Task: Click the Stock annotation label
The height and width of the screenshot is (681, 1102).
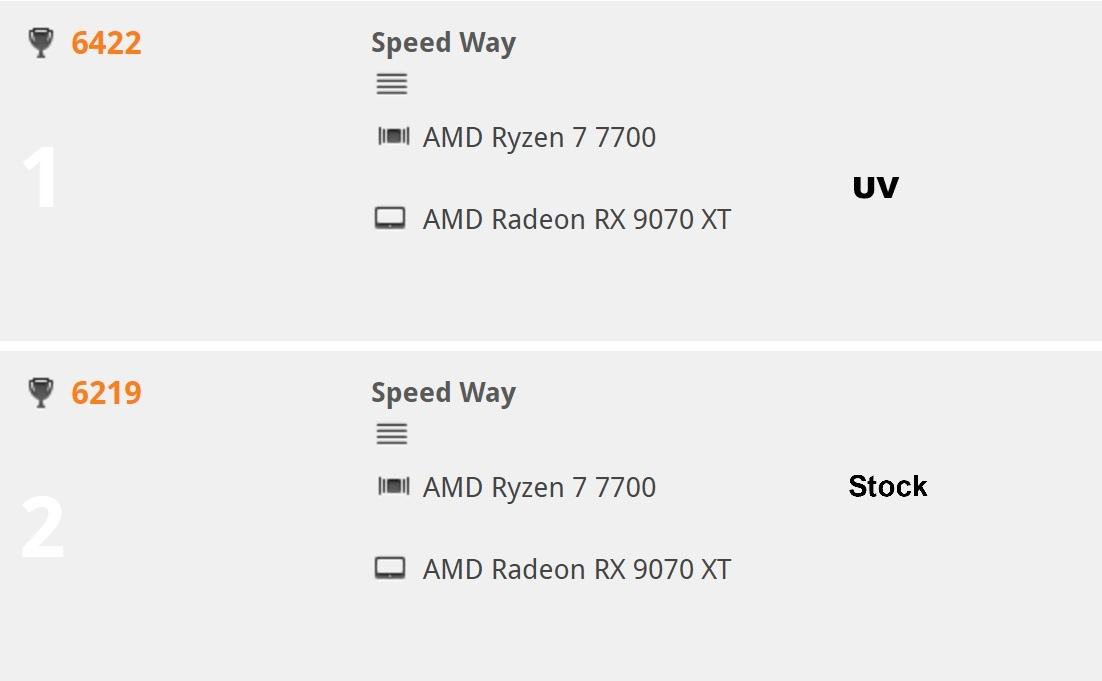Action: [x=887, y=487]
